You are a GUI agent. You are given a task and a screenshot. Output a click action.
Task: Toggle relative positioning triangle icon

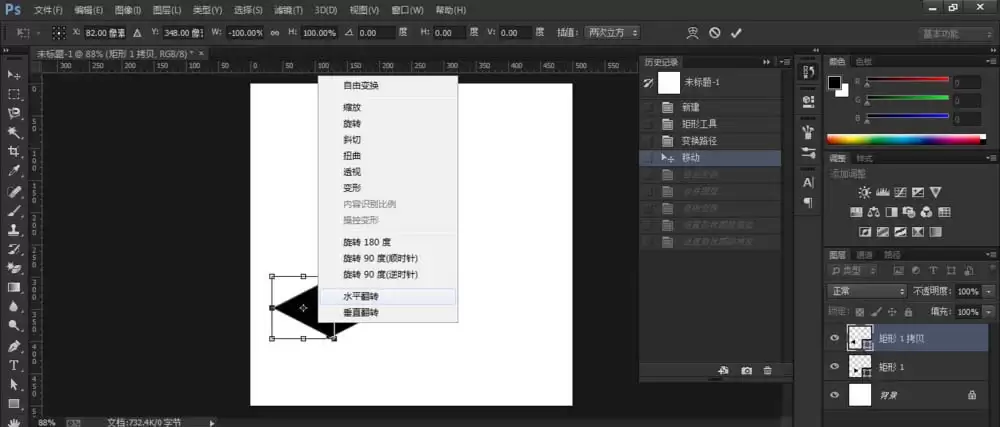click(x=137, y=33)
